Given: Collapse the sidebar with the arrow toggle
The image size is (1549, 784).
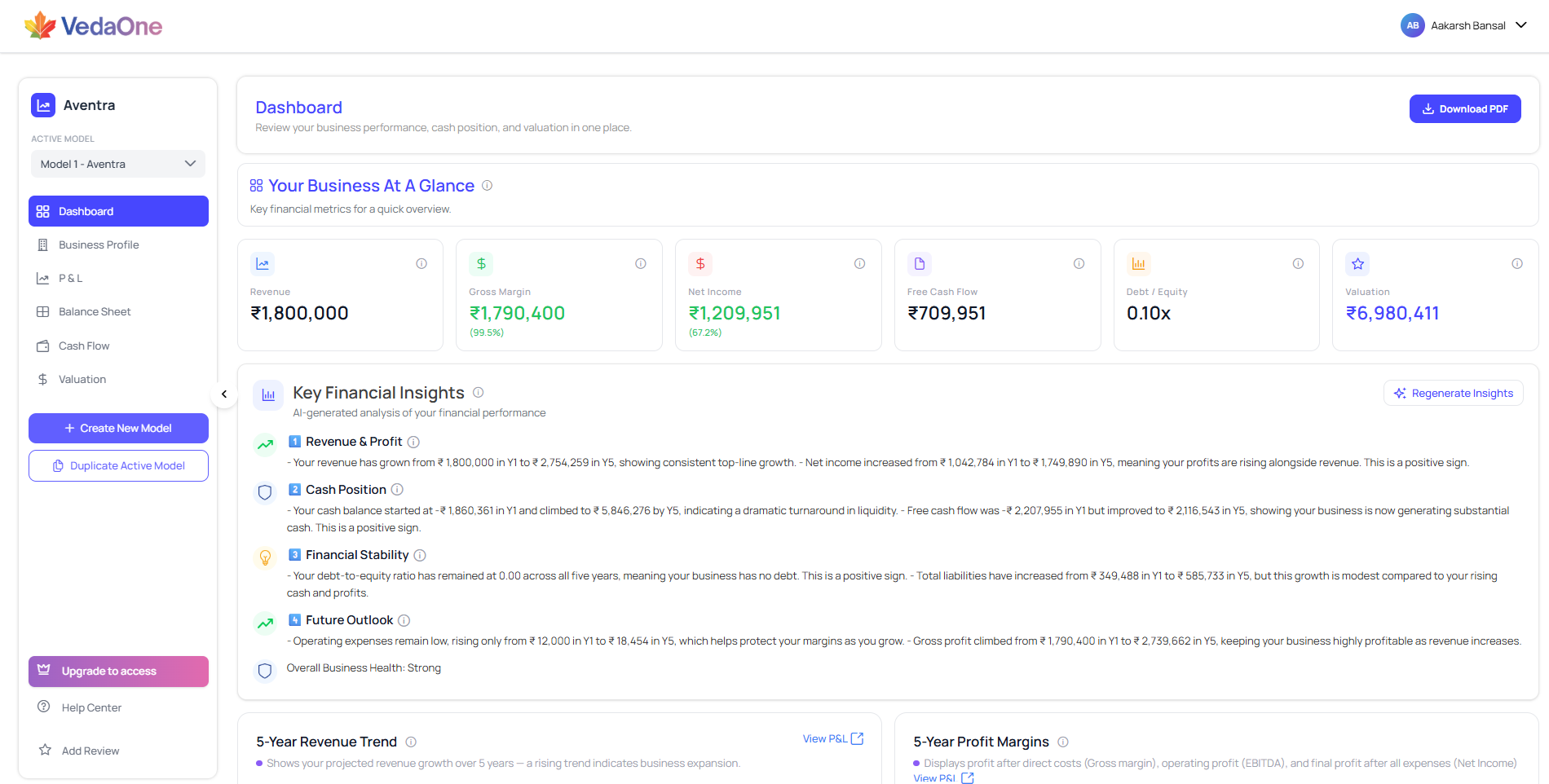Looking at the screenshot, I should (x=224, y=394).
